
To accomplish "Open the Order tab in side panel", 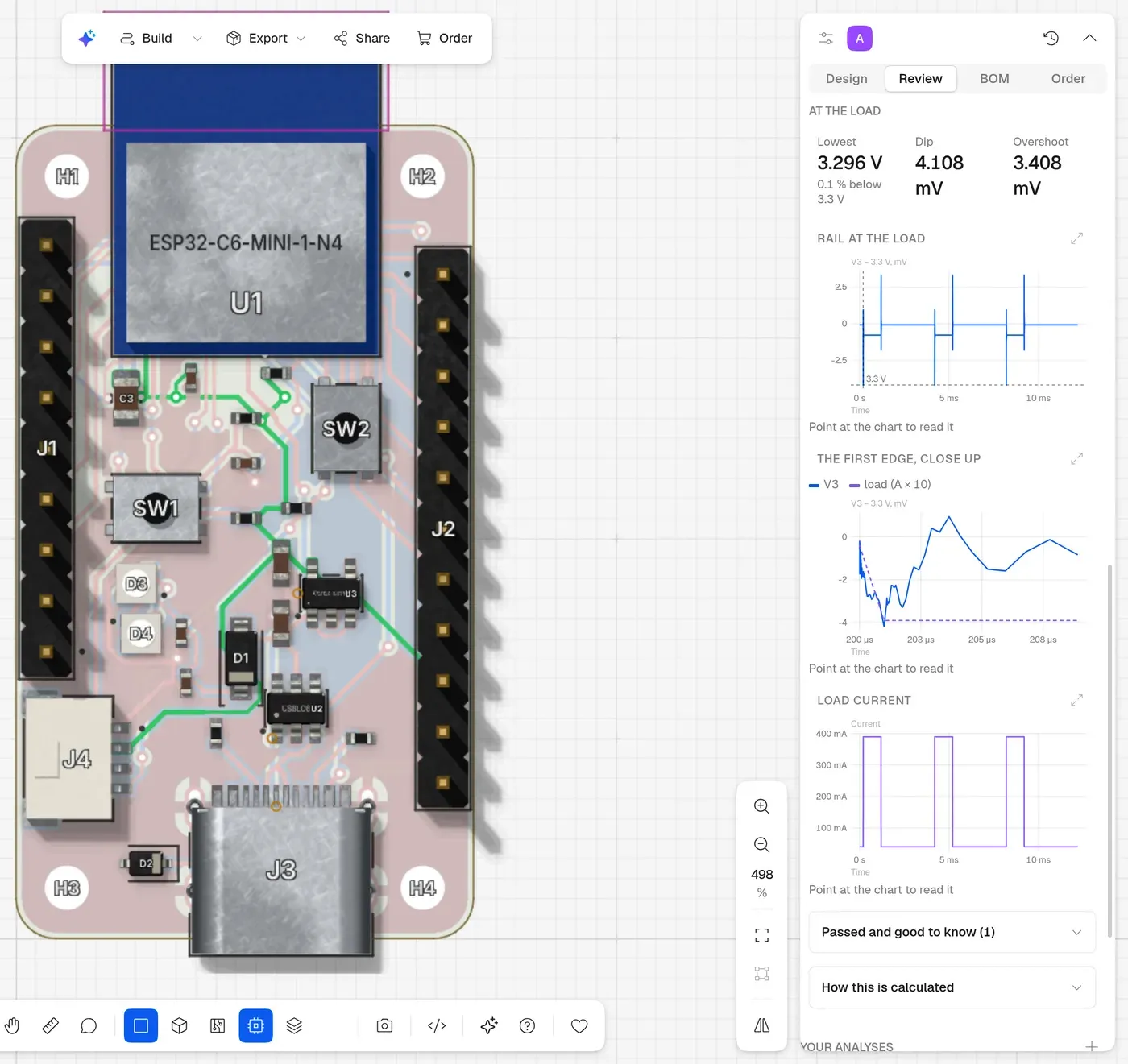I will pyautogui.click(x=1068, y=79).
